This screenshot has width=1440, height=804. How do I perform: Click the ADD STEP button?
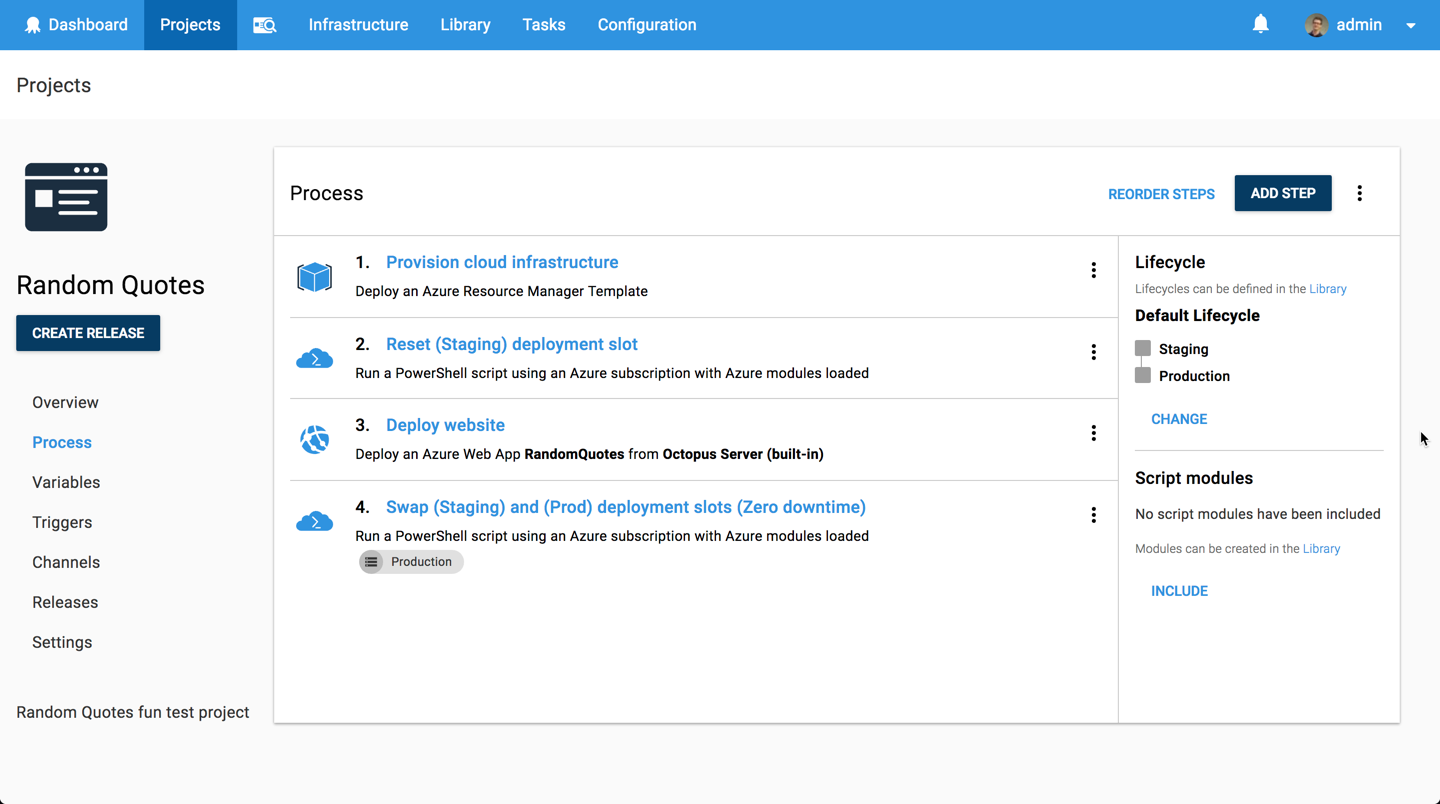[1283, 193]
